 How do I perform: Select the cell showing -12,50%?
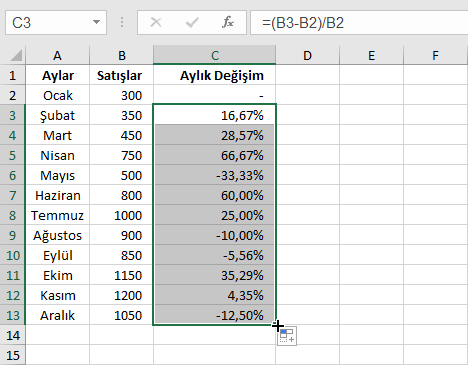click(215, 315)
